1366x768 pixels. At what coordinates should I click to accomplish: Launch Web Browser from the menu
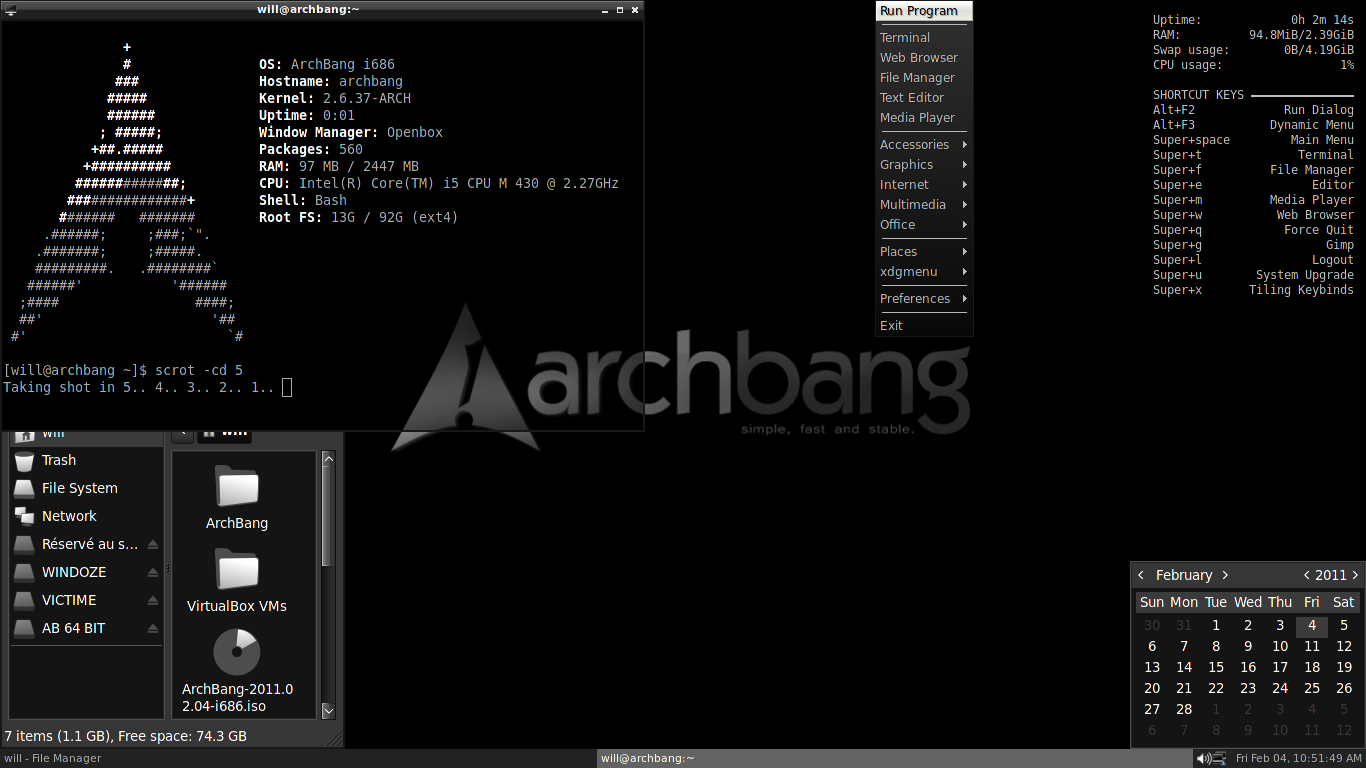click(924, 57)
